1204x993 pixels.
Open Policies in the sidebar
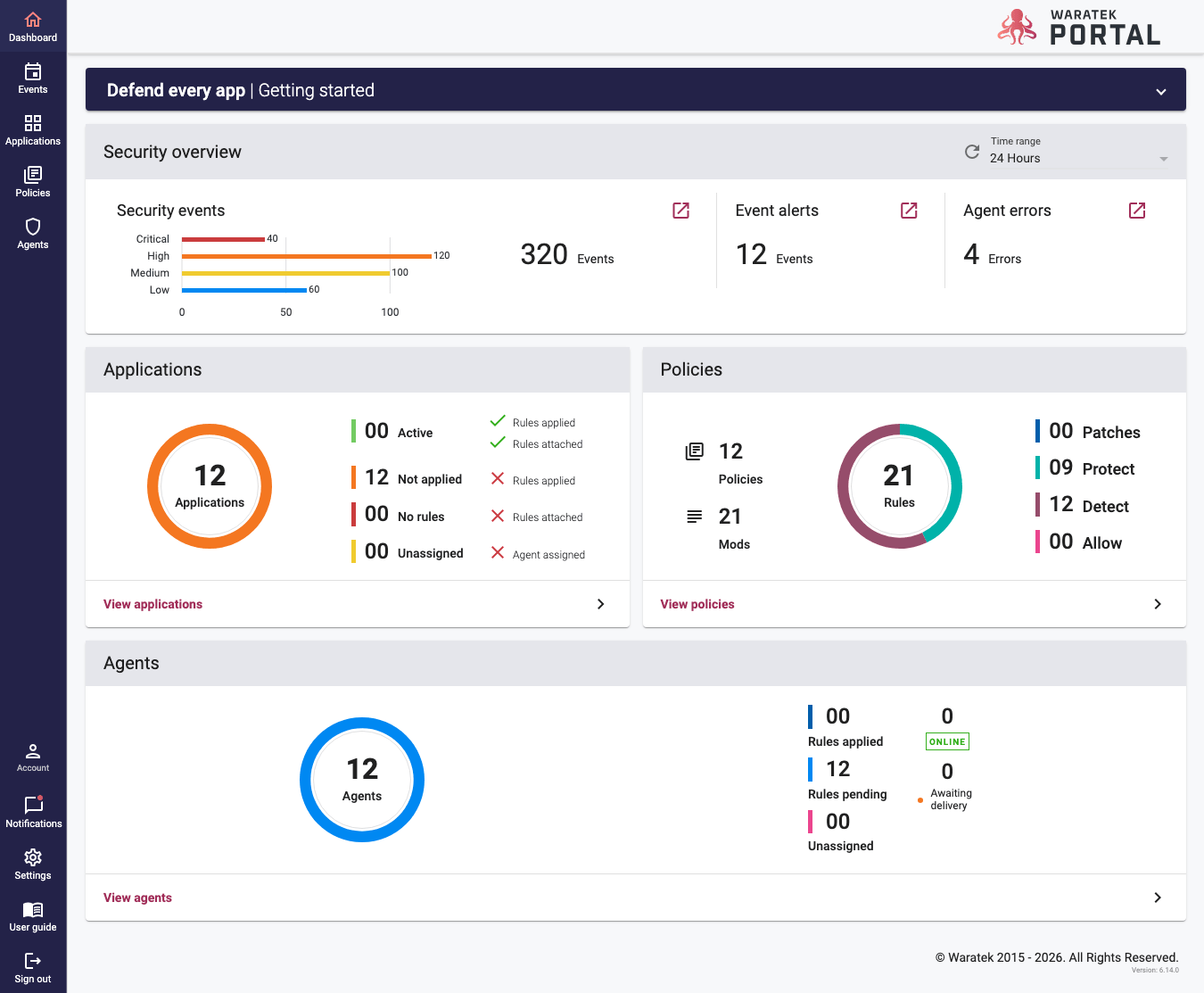(33, 182)
